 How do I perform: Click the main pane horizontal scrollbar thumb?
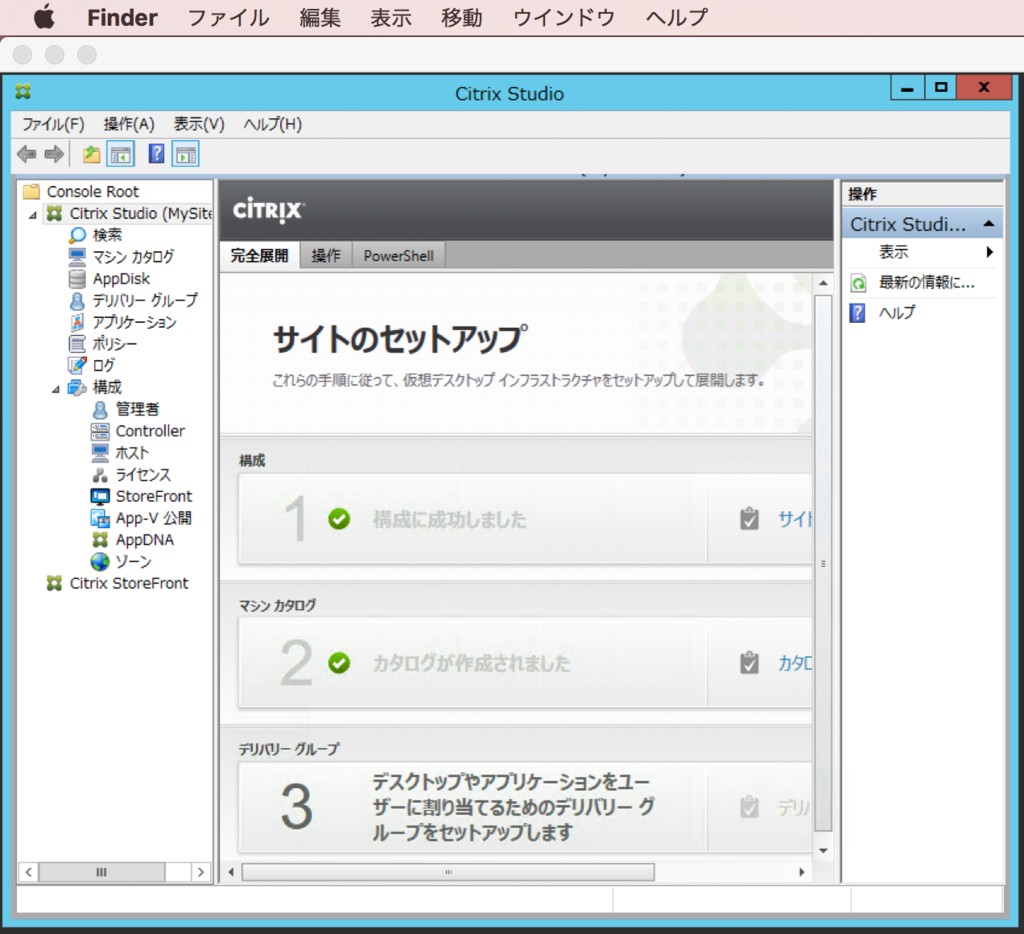point(448,872)
